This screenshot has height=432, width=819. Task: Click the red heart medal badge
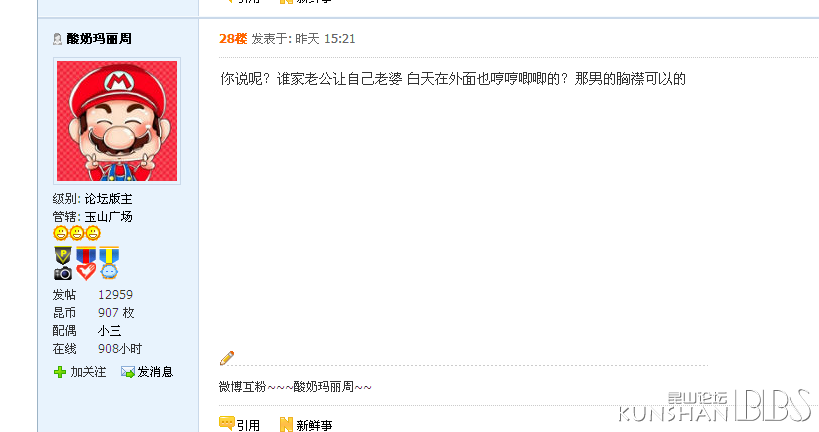pos(86,264)
